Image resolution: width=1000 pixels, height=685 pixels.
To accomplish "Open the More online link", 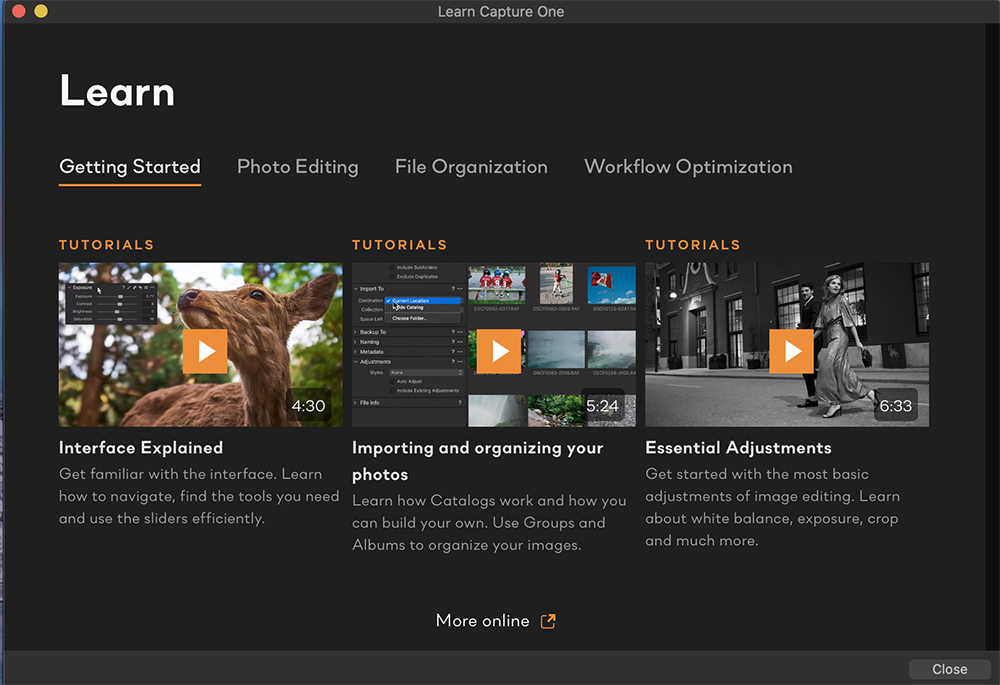I will 482,621.
